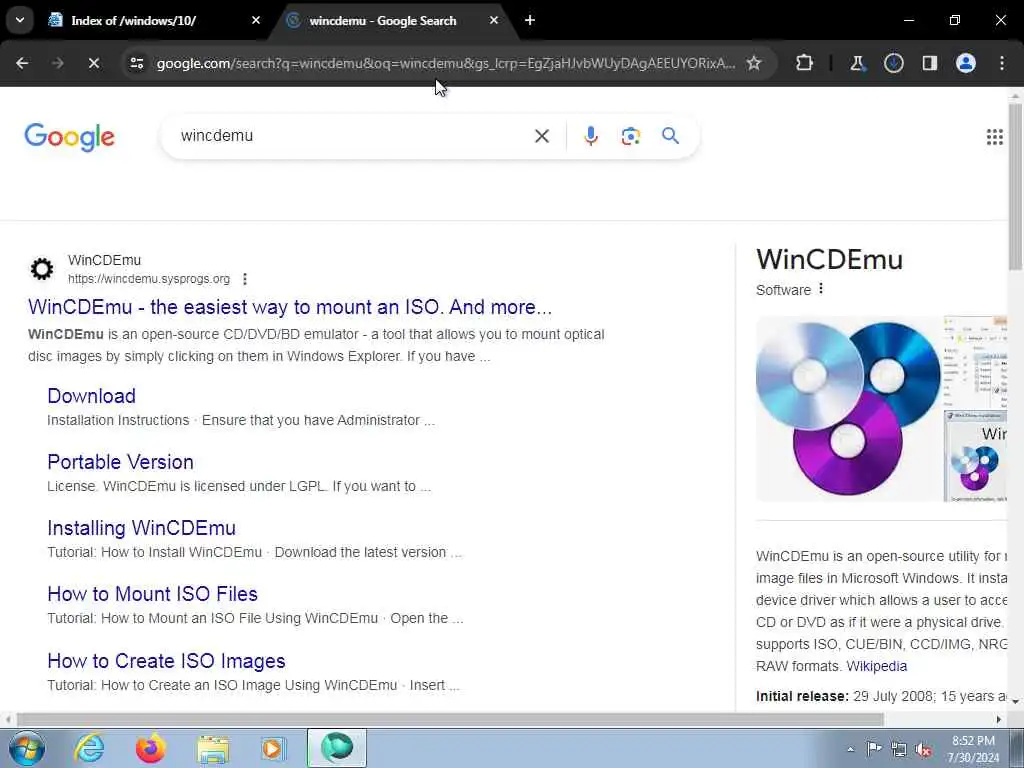Open a new tab with the plus
The height and width of the screenshot is (768, 1024).
(530, 20)
